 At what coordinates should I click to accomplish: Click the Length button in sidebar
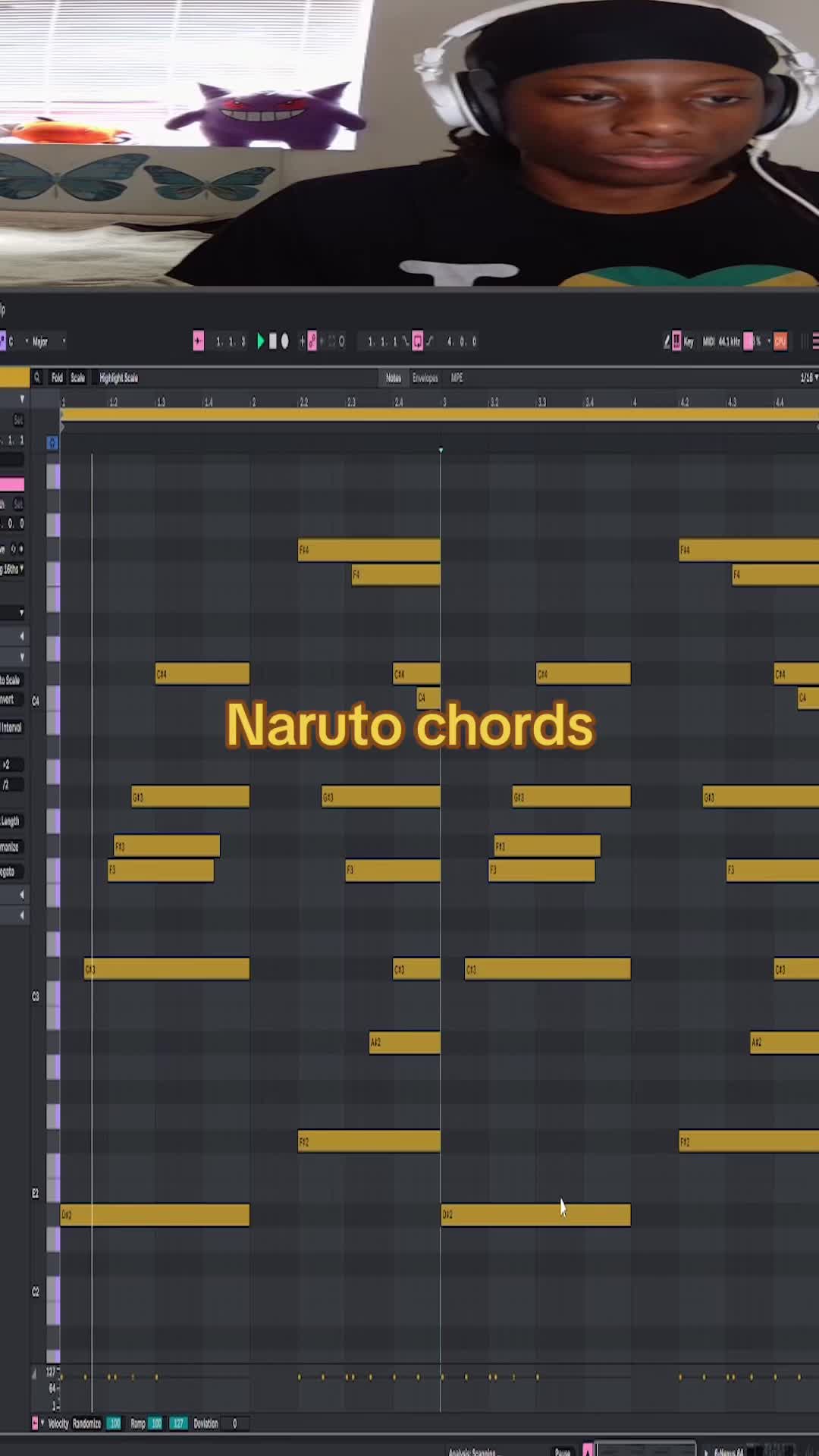[11, 821]
